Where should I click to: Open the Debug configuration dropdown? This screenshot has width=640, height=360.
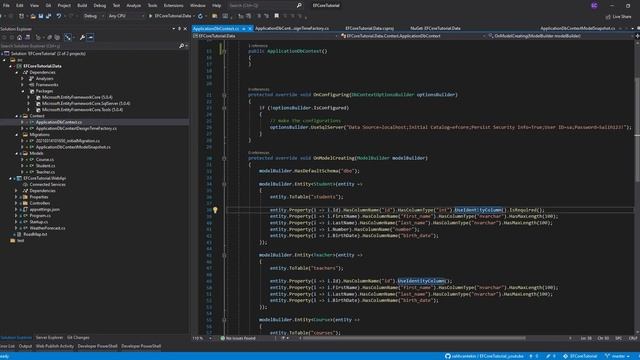93,16
